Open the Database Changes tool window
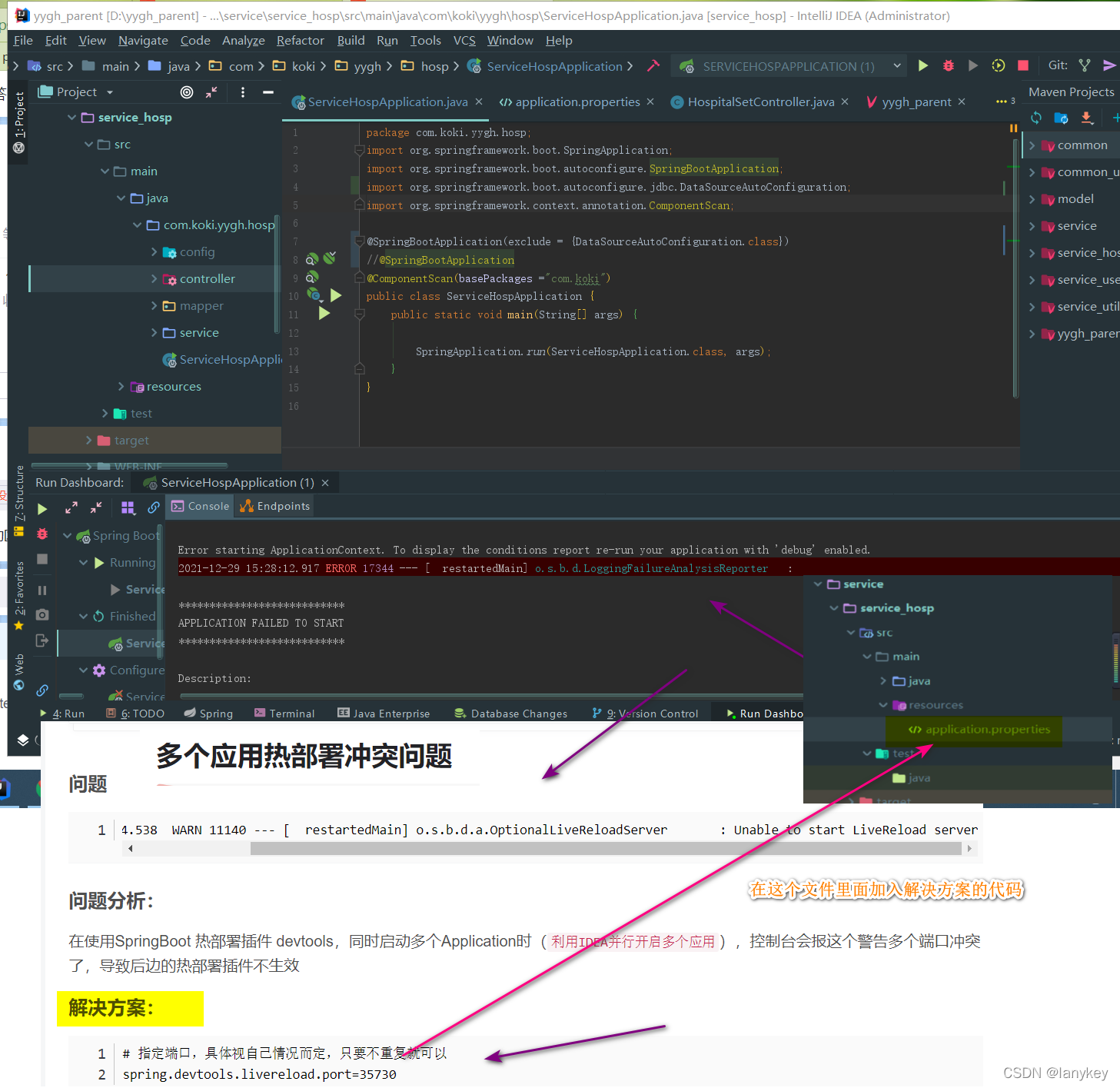1120x1088 pixels. point(511,714)
